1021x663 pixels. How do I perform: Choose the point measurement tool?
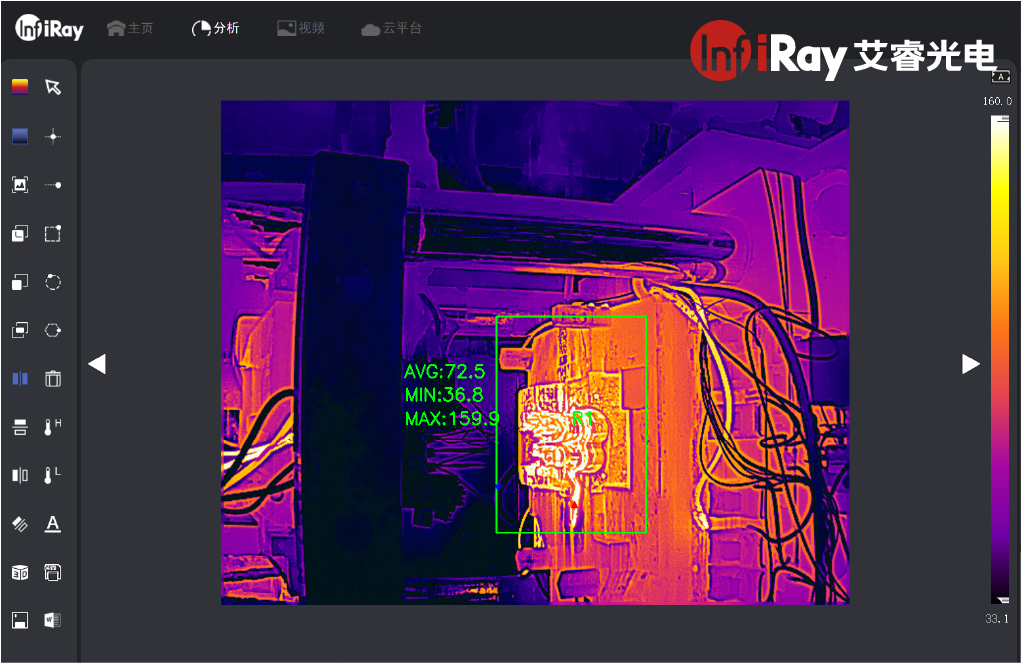(x=53, y=136)
